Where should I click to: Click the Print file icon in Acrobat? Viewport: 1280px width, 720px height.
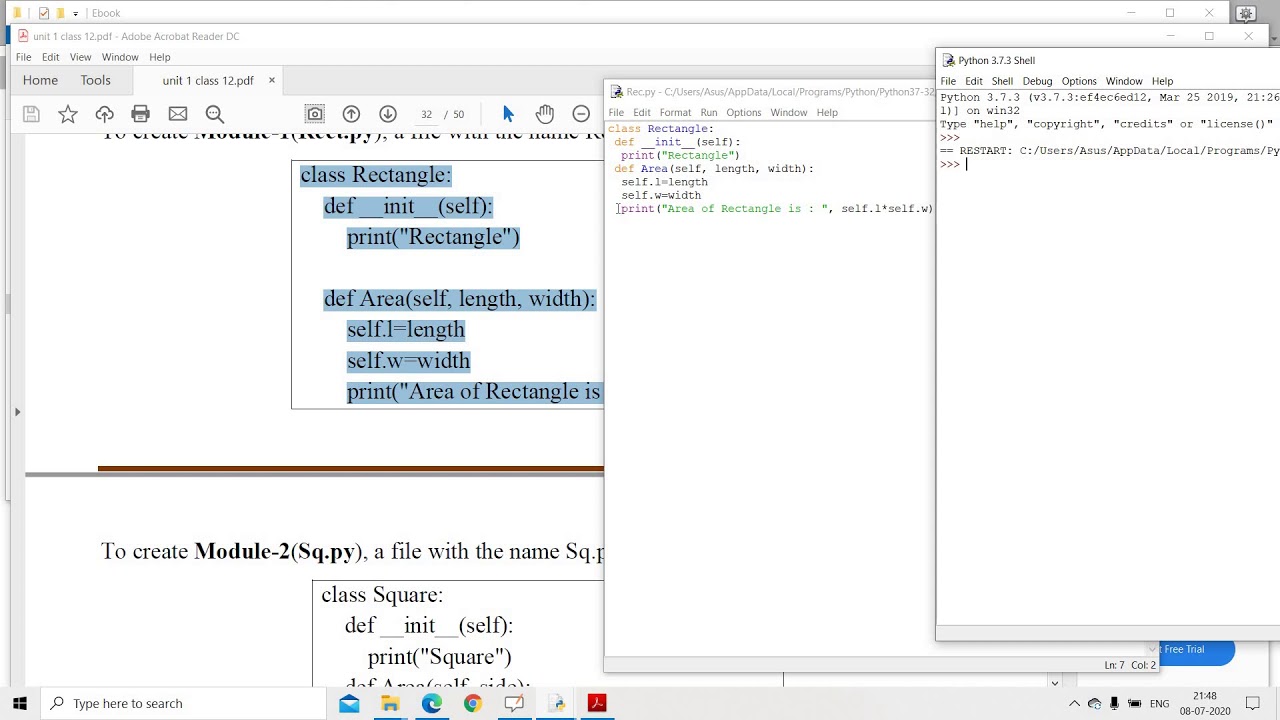pyautogui.click(x=141, y=114)
